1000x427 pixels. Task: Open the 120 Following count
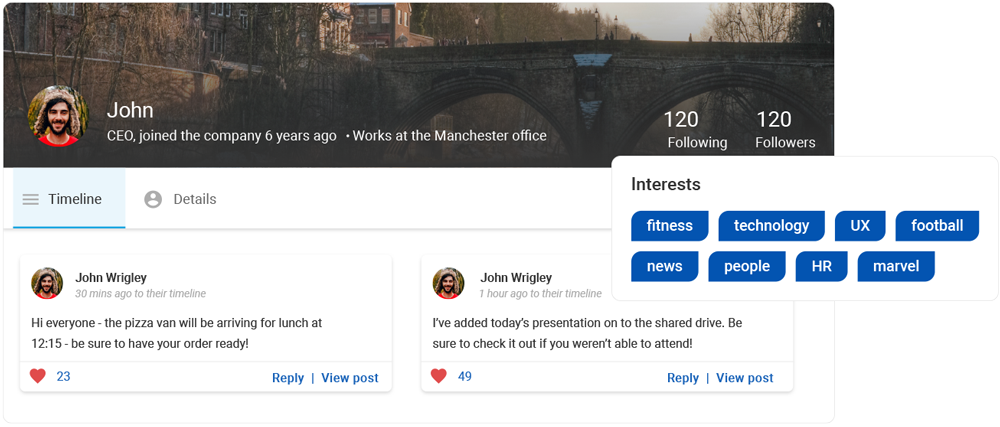(697, 129)
